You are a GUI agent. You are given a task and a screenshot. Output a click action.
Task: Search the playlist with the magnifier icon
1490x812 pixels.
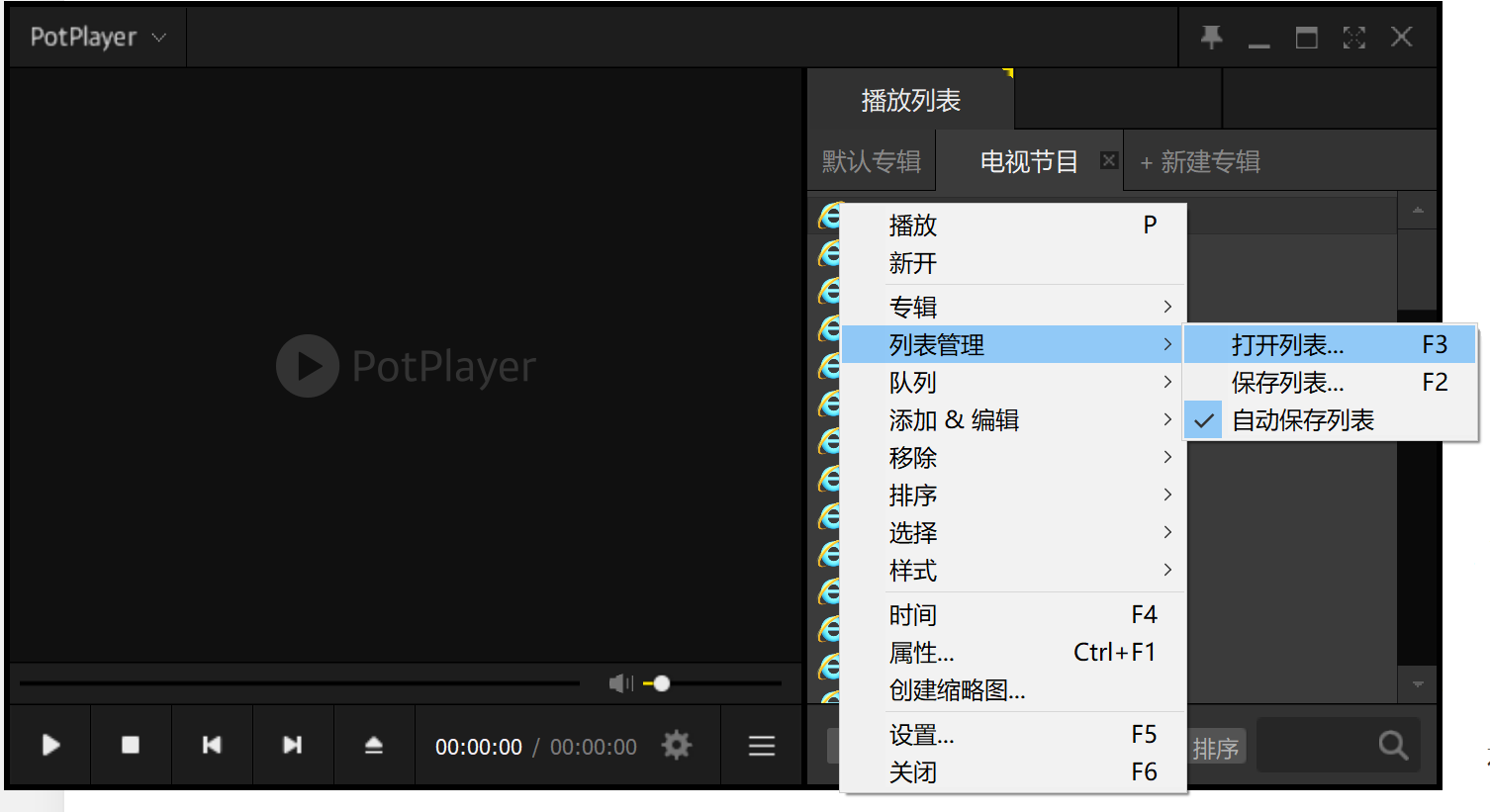point(1393,746)
